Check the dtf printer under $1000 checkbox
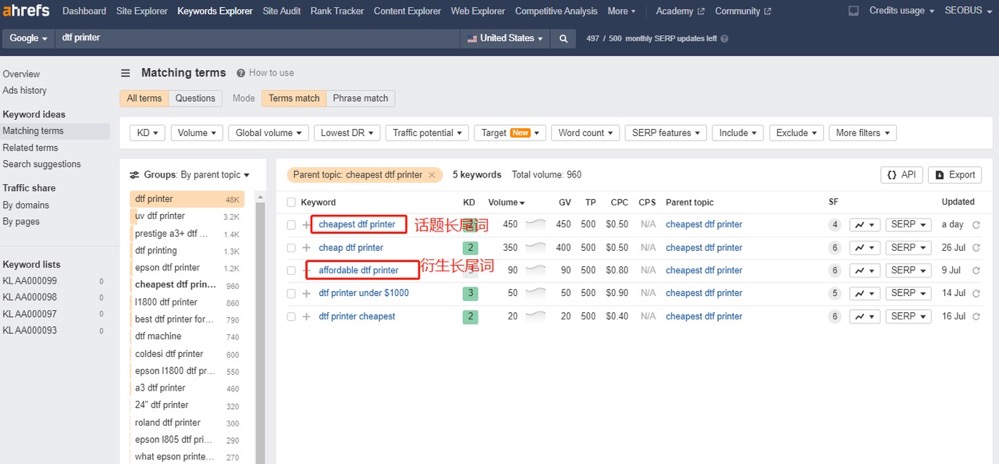Screen dimensions: 999x464 291,294
